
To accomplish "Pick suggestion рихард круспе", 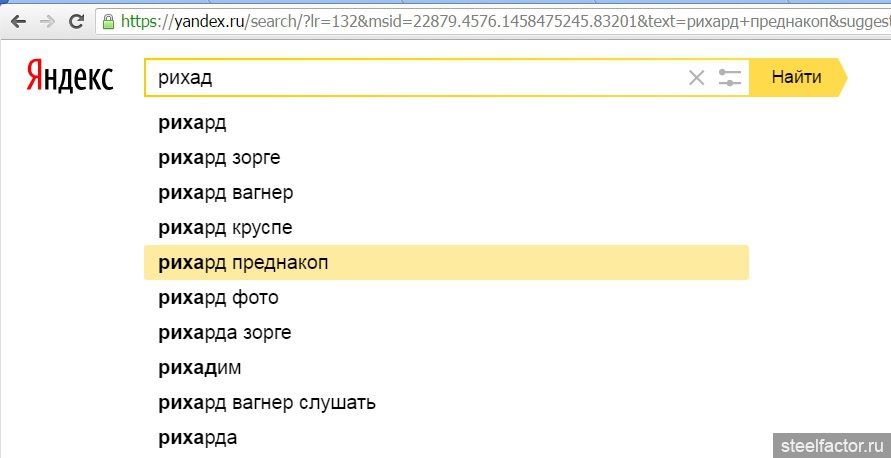I will coord(446,228).
